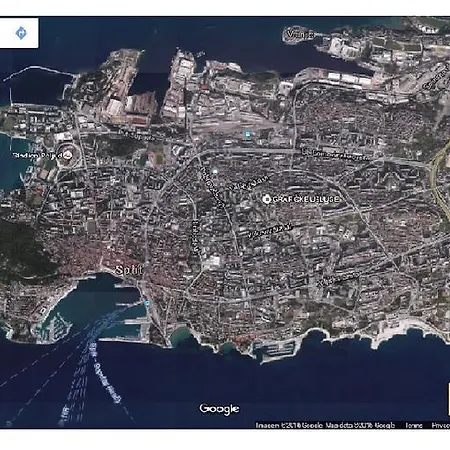Image resolution: width=450 pixels, height=450 pixels.
Task: Open the Privacy link in map footer
Action: pyautogui.click(x=441, y=425)
